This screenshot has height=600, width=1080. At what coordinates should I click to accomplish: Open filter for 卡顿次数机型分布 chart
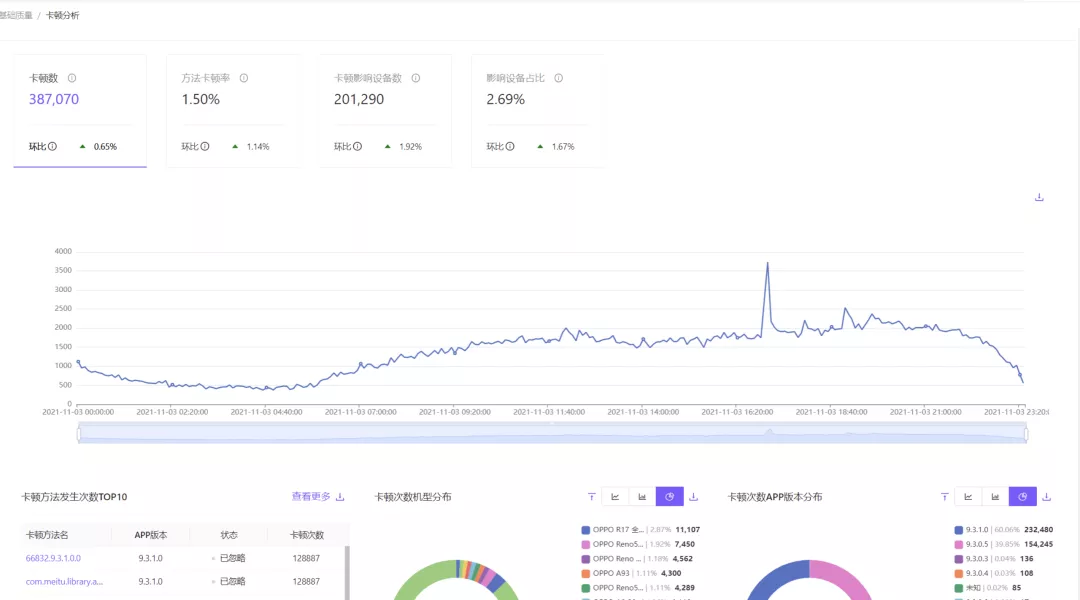[x=591, y=497]
